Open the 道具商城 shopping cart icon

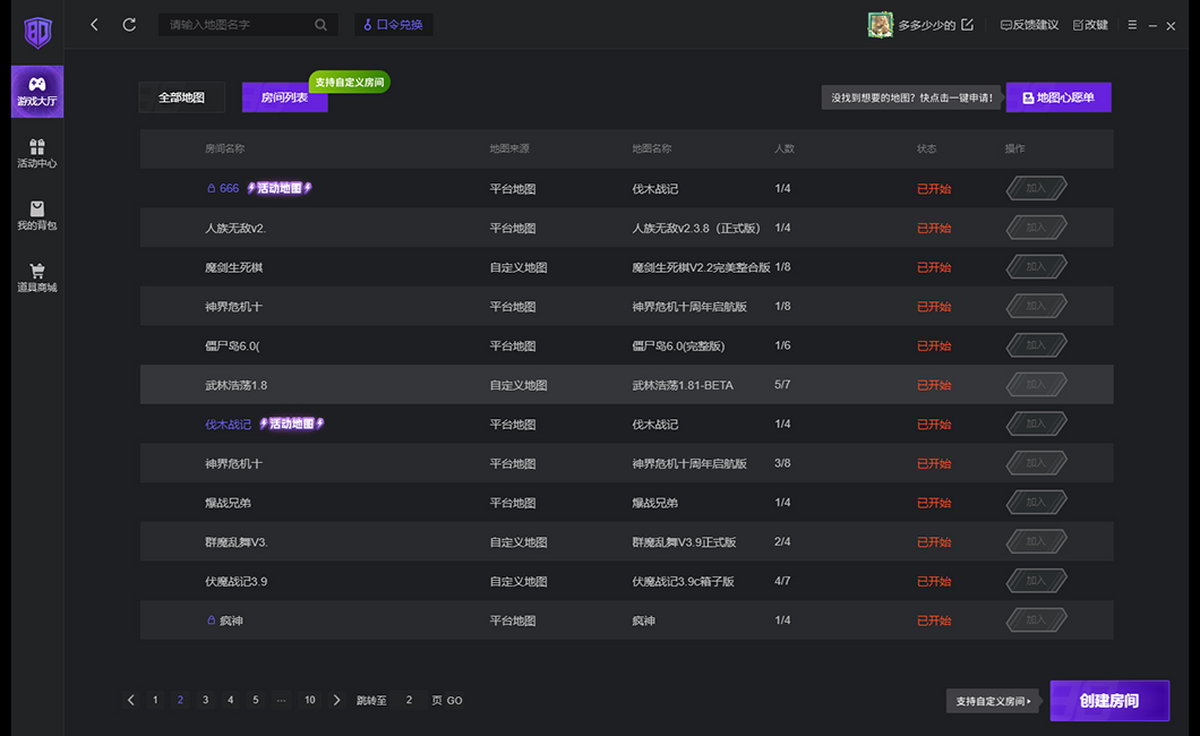pos(37,277)
